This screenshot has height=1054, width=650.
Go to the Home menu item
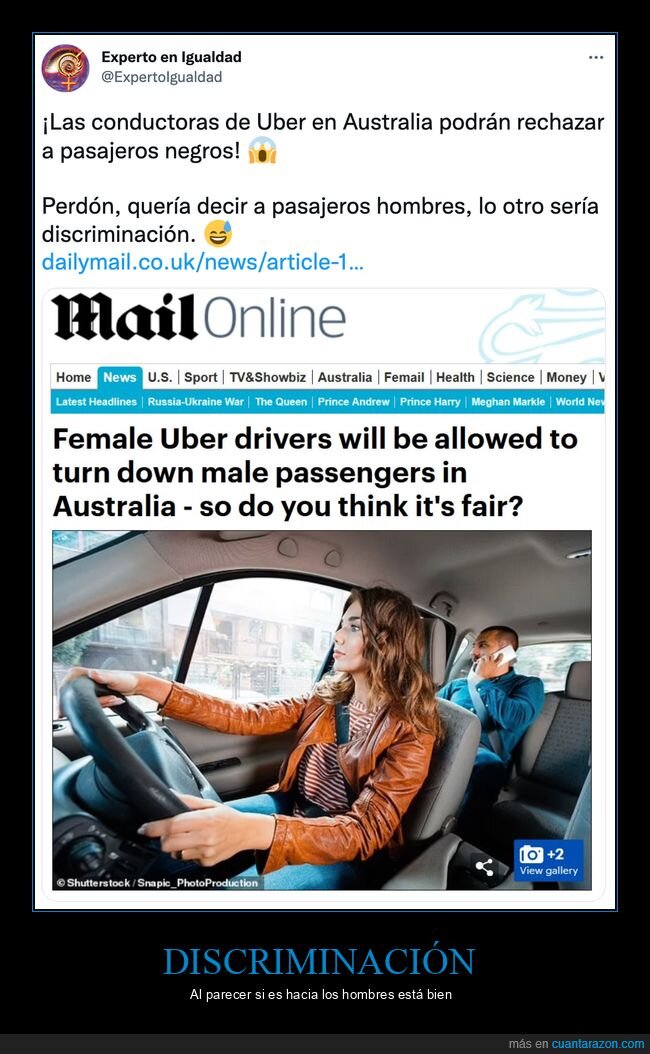pos(73,377)
